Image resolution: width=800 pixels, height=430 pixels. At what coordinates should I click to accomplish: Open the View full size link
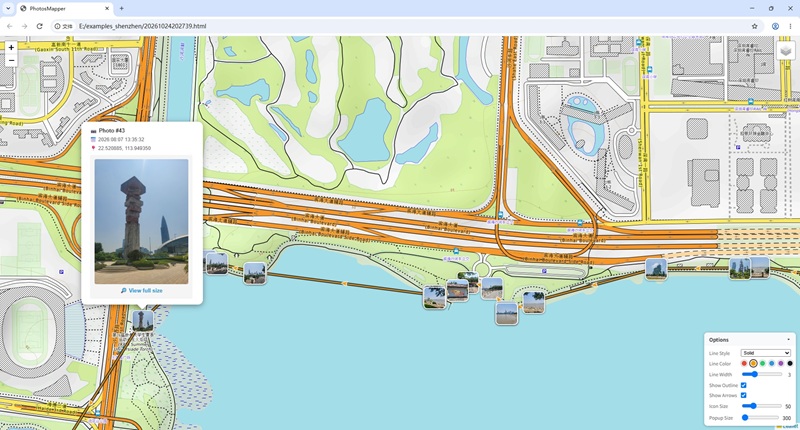pyautogui.click(x=142, y=290)
